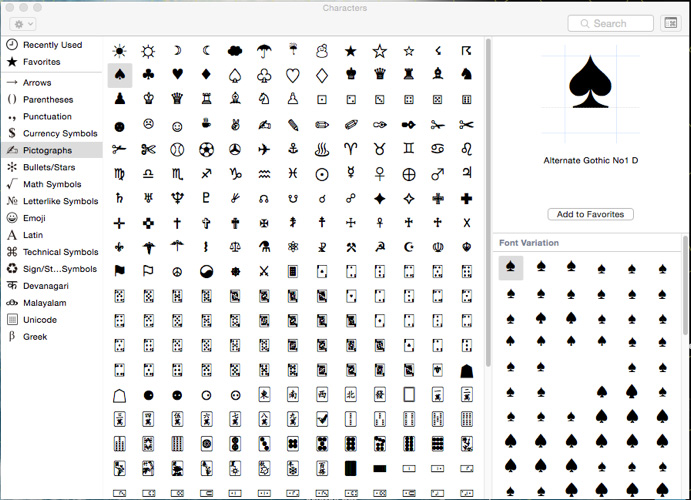This screenshot has height=500, width=691.
Task: Select the black heart suit character
Action: tap(177, 75)
